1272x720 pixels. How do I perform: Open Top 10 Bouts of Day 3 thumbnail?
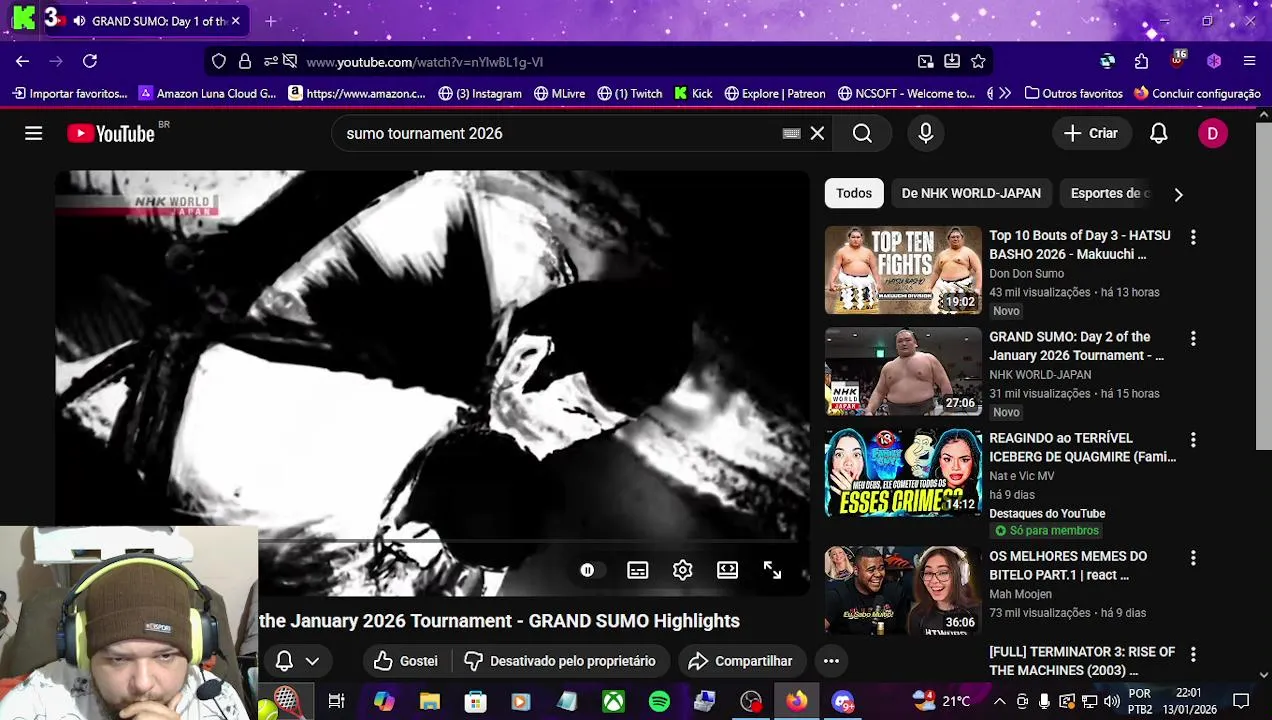pos(903,270)
